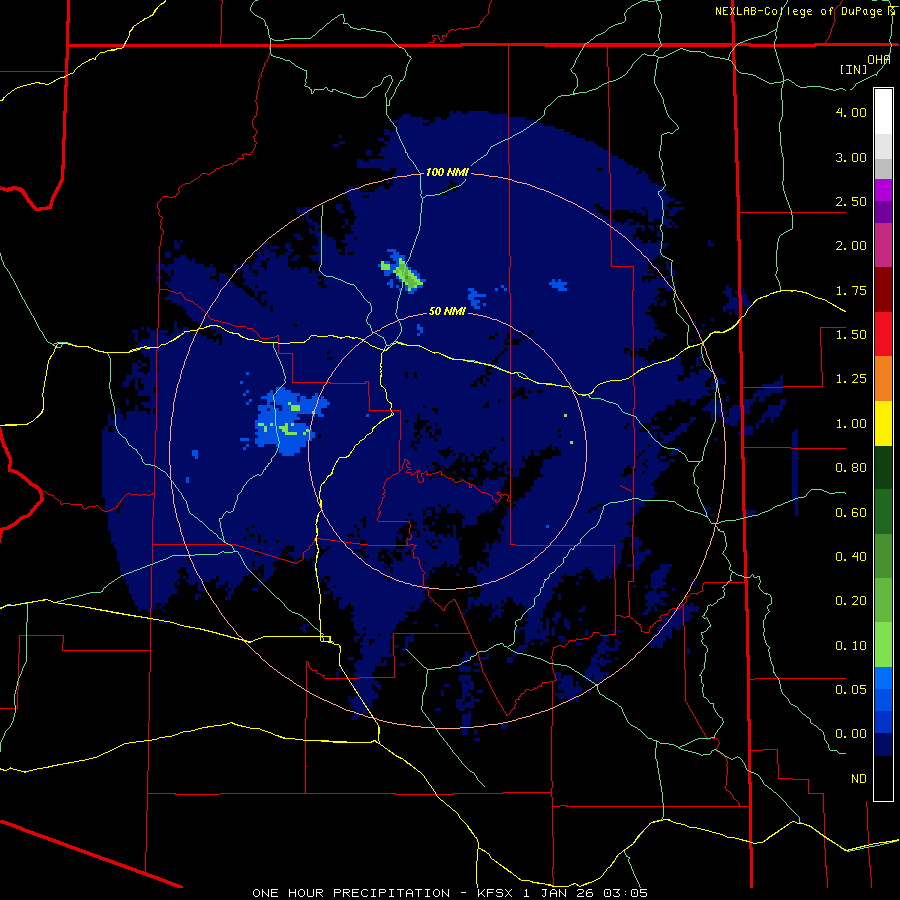
Task: Pick the magenta swatch near 2.50
Action: 883,191
